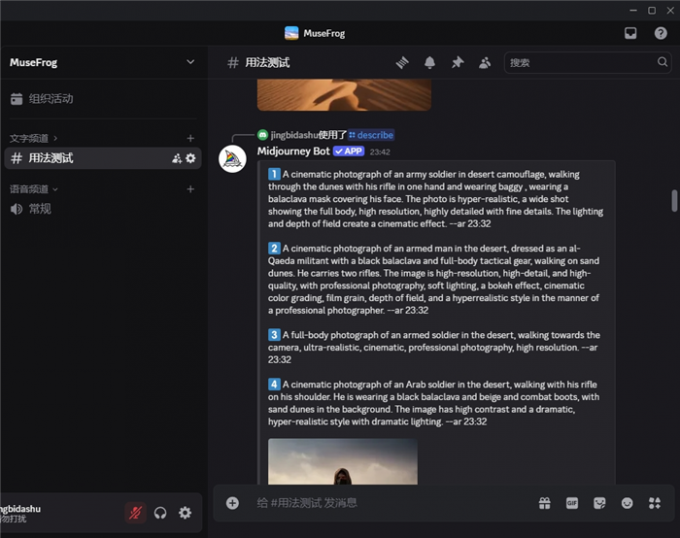Viewport: 680px width, 538px height.
Task: Open 组织活动 events entry
Action: coord(103,99)
